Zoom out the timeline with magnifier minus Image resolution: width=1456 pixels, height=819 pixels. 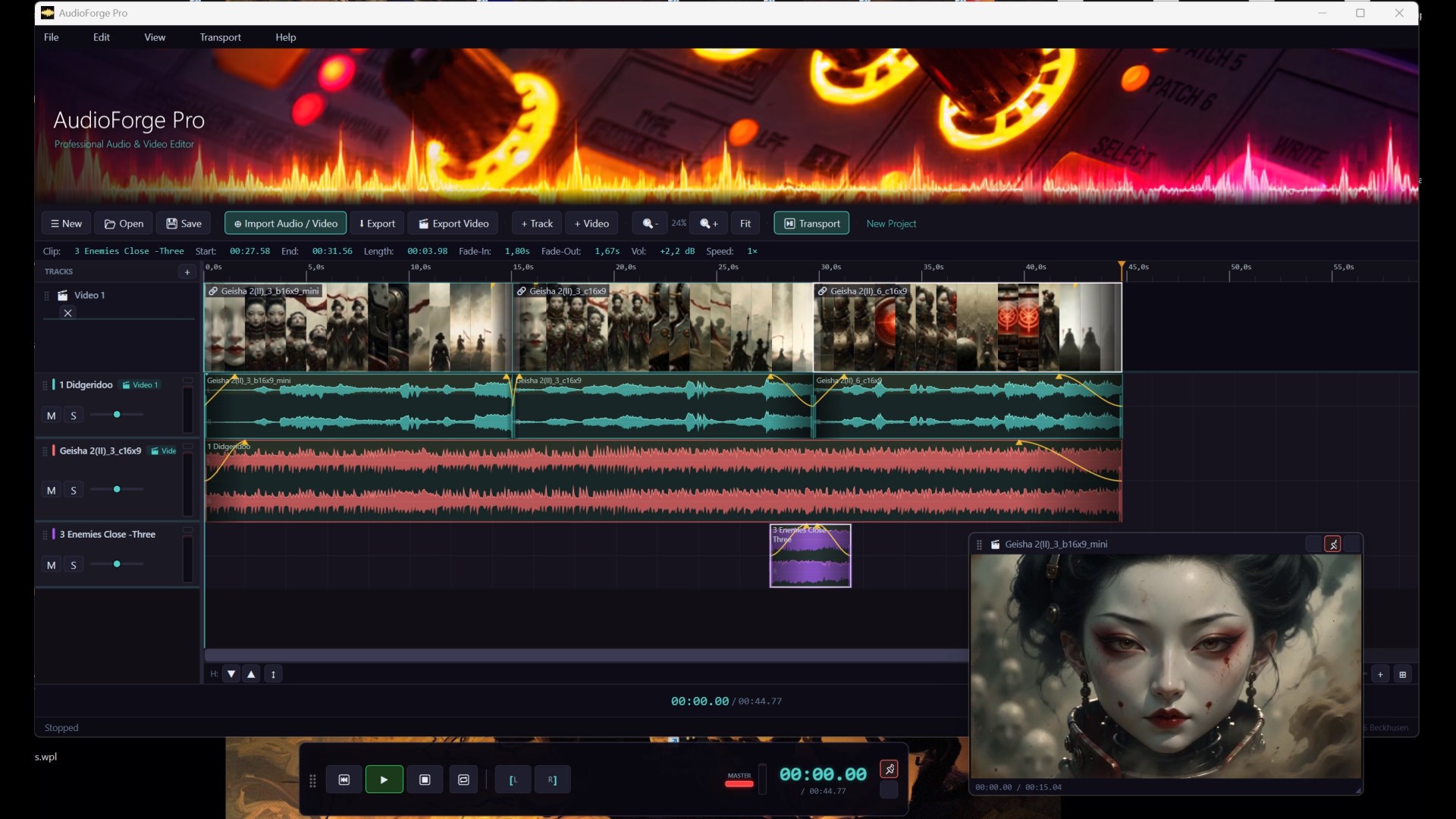650,224
